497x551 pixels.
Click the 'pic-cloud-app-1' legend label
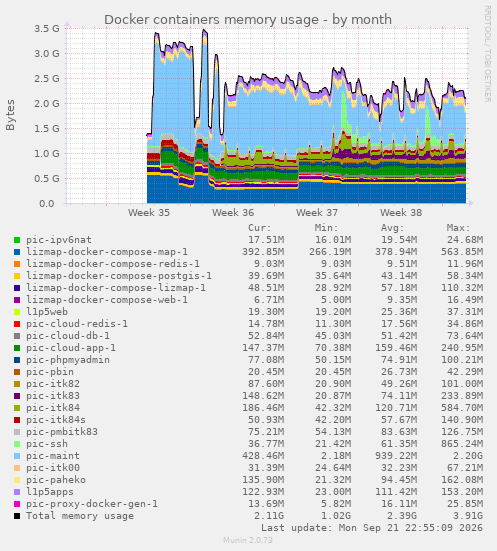click(x=71, y=348)
